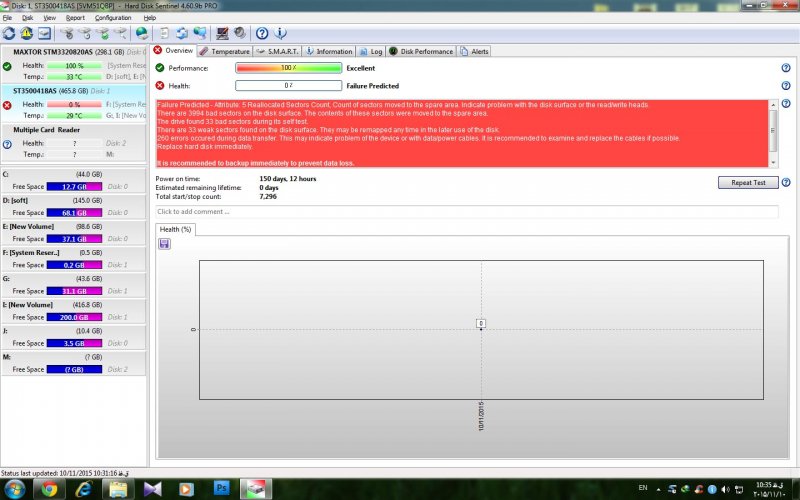Open Photoshop from the taskbar
This screenshot has width=800, height=500.
(221, 489)
